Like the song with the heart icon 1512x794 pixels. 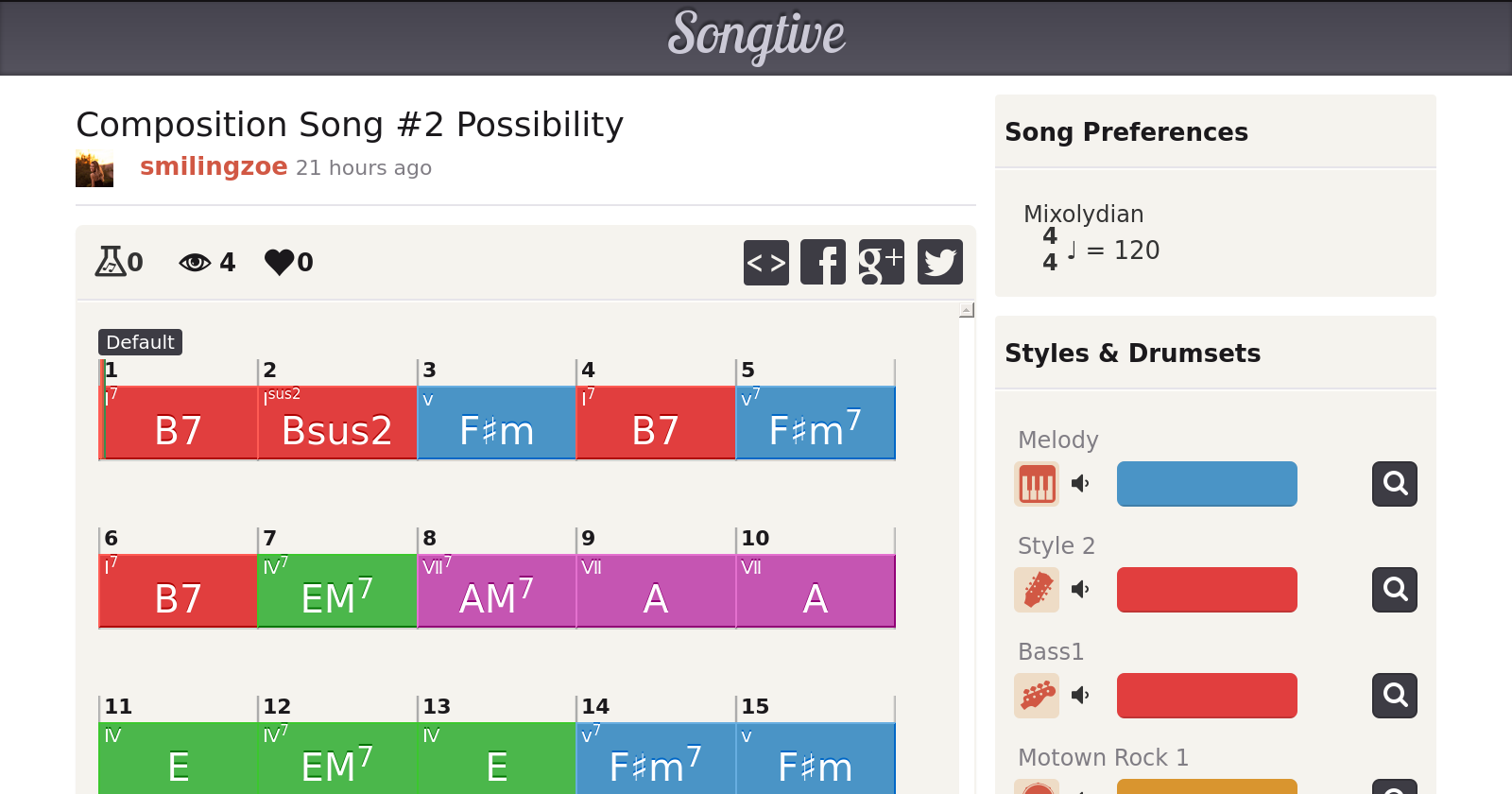pos(280,262)
